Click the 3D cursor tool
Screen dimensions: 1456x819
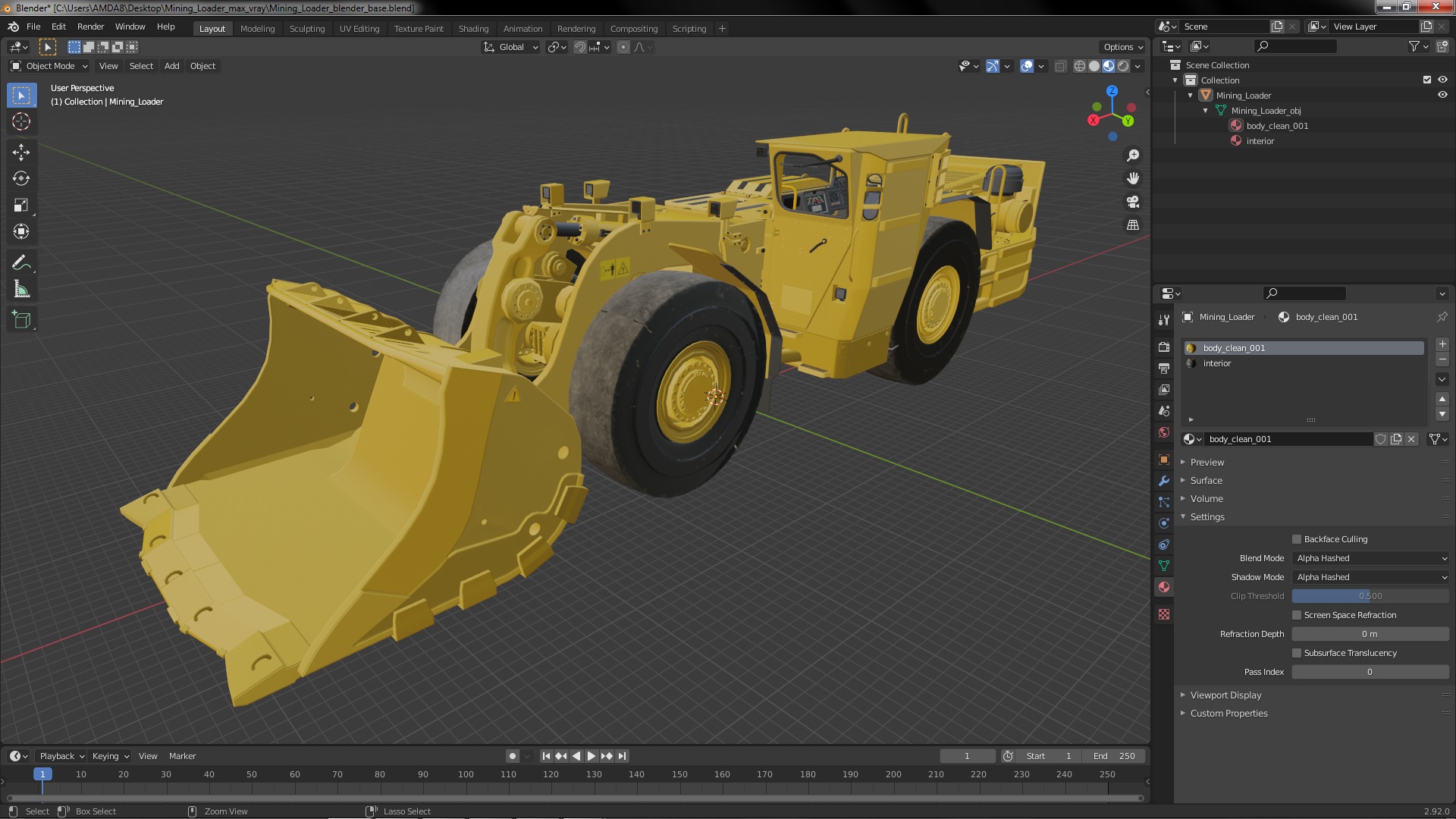[21, 121]
